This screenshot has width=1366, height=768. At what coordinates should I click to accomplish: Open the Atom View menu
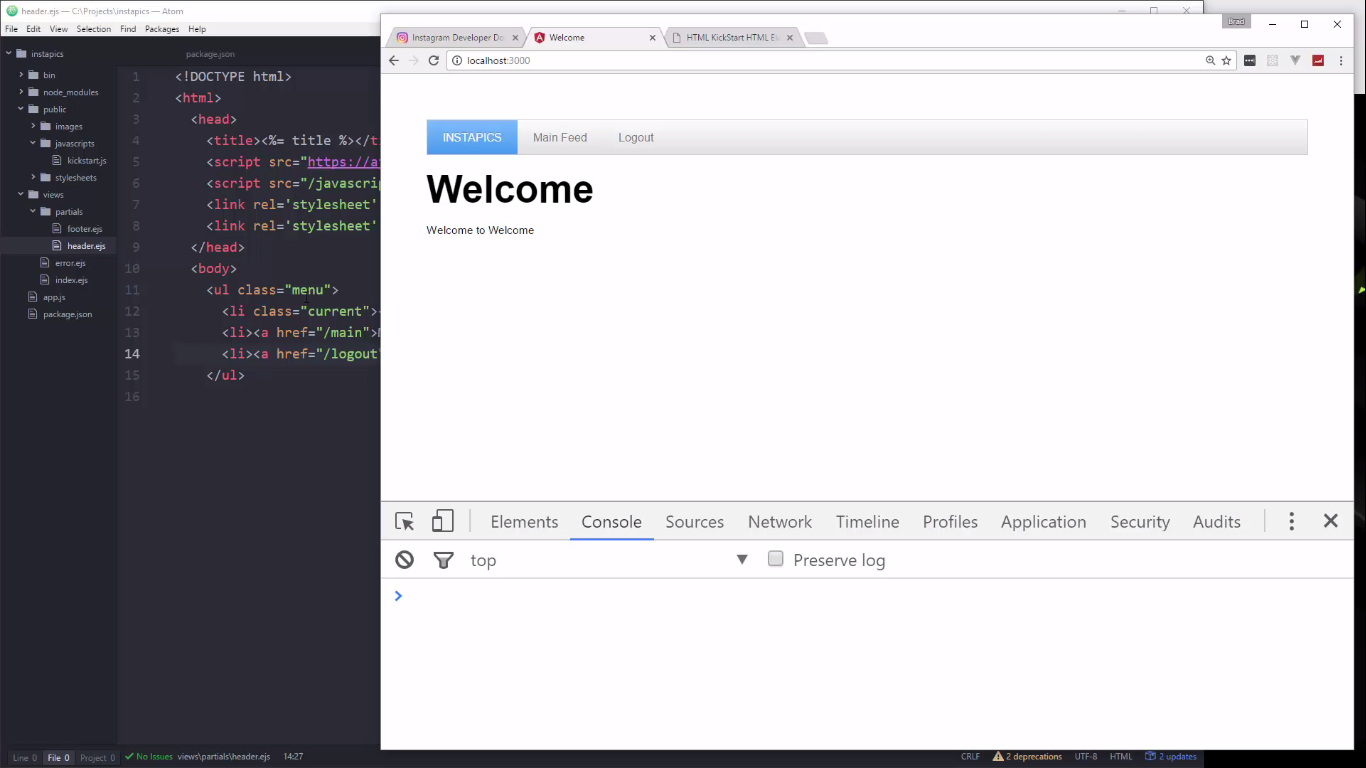pyautogui.click(x=59, y=29)
